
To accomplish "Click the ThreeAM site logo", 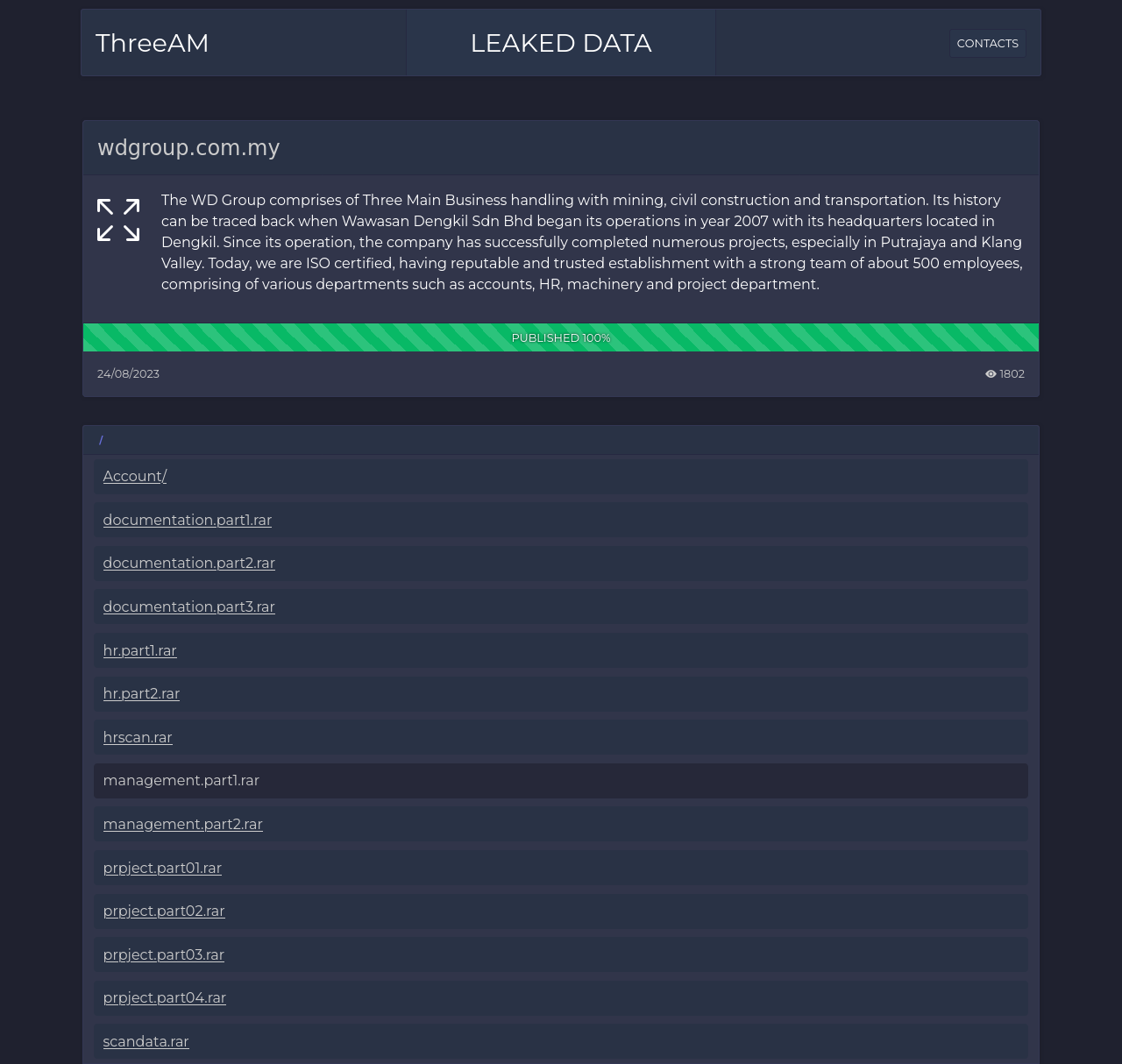I will coord(153,43).
